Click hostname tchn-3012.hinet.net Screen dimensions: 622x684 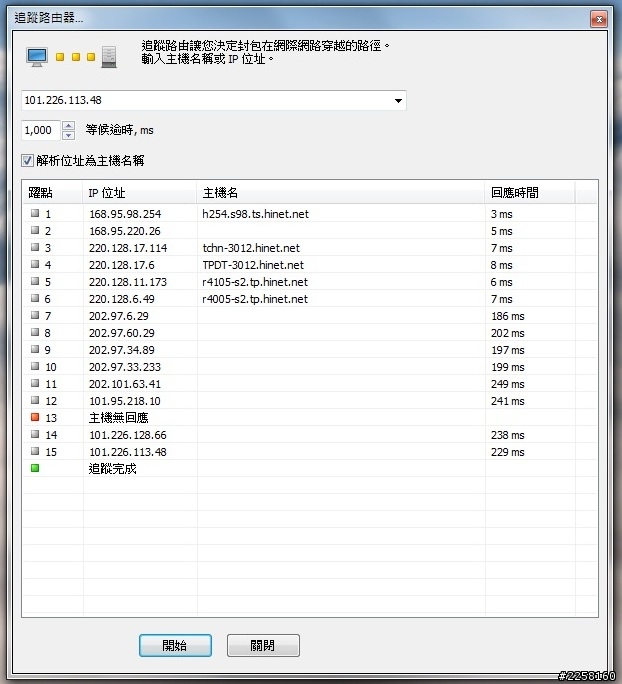(x=251, y=248)
